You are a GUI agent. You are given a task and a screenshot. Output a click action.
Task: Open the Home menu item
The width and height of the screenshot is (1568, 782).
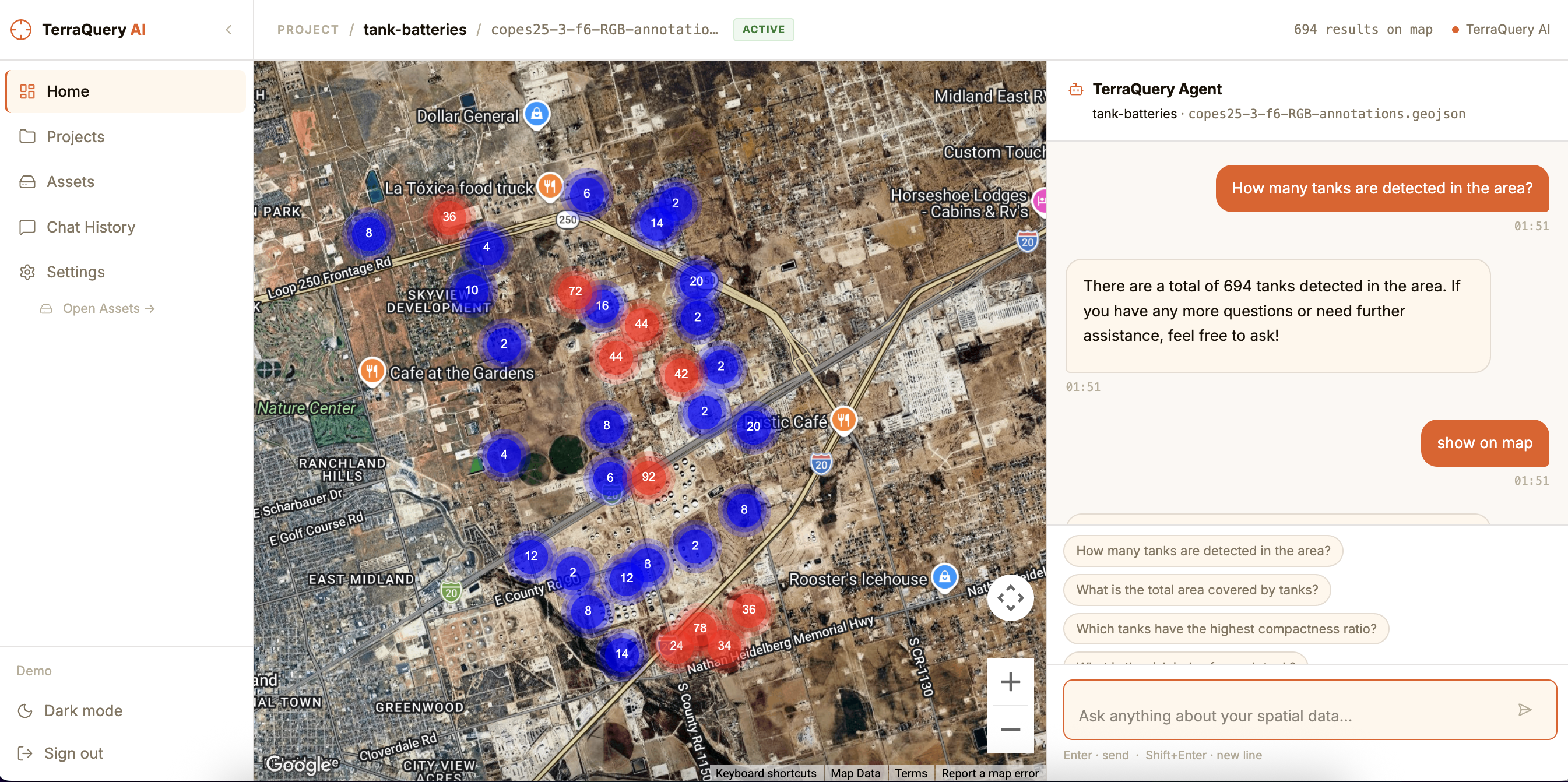click(x=126, y=91)
